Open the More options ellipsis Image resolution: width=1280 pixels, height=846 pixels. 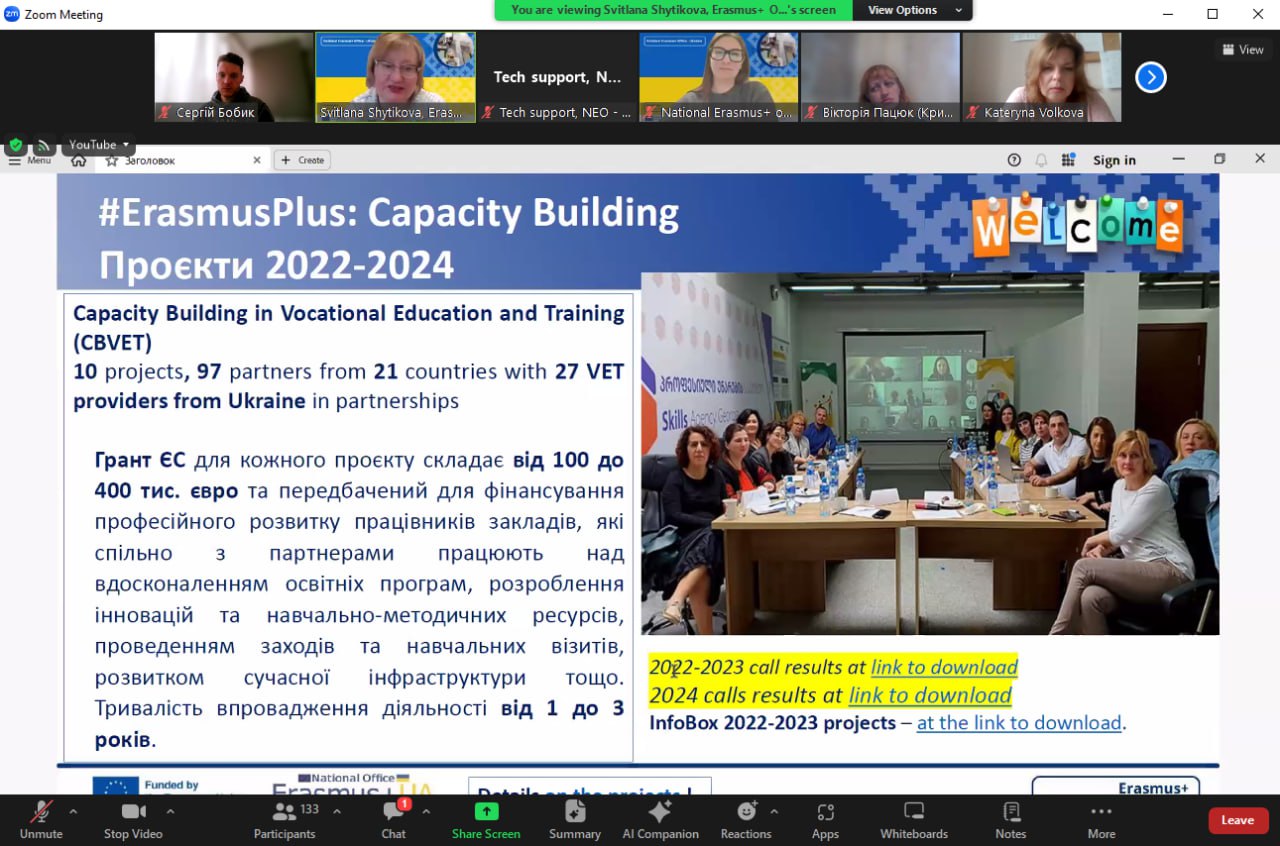(x=1101, y=819)
